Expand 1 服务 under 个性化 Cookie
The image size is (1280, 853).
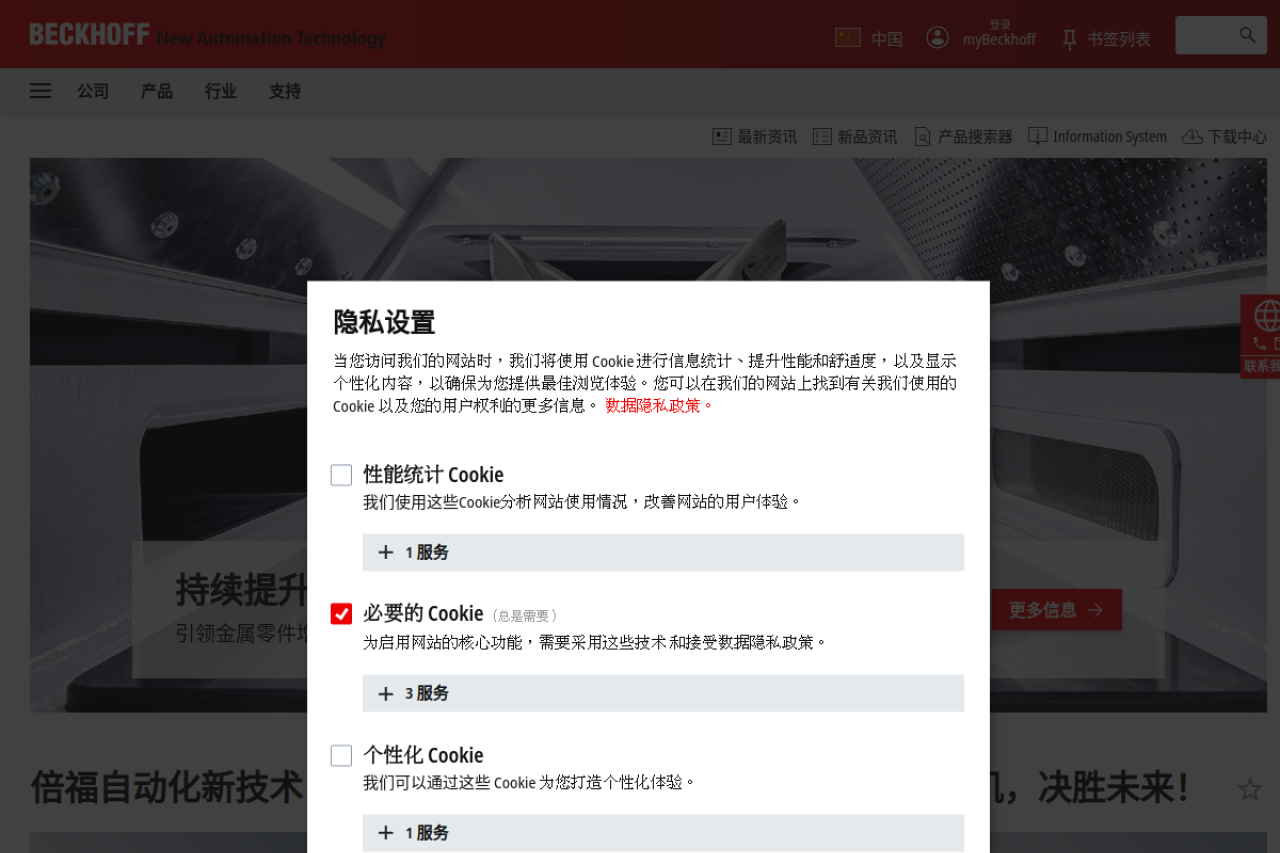click(663, 832)
